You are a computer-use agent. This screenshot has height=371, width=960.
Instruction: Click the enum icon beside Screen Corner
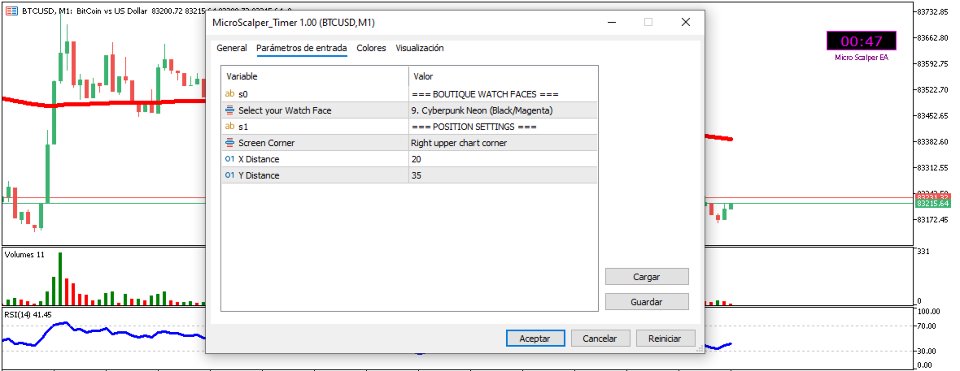[230, 143]
